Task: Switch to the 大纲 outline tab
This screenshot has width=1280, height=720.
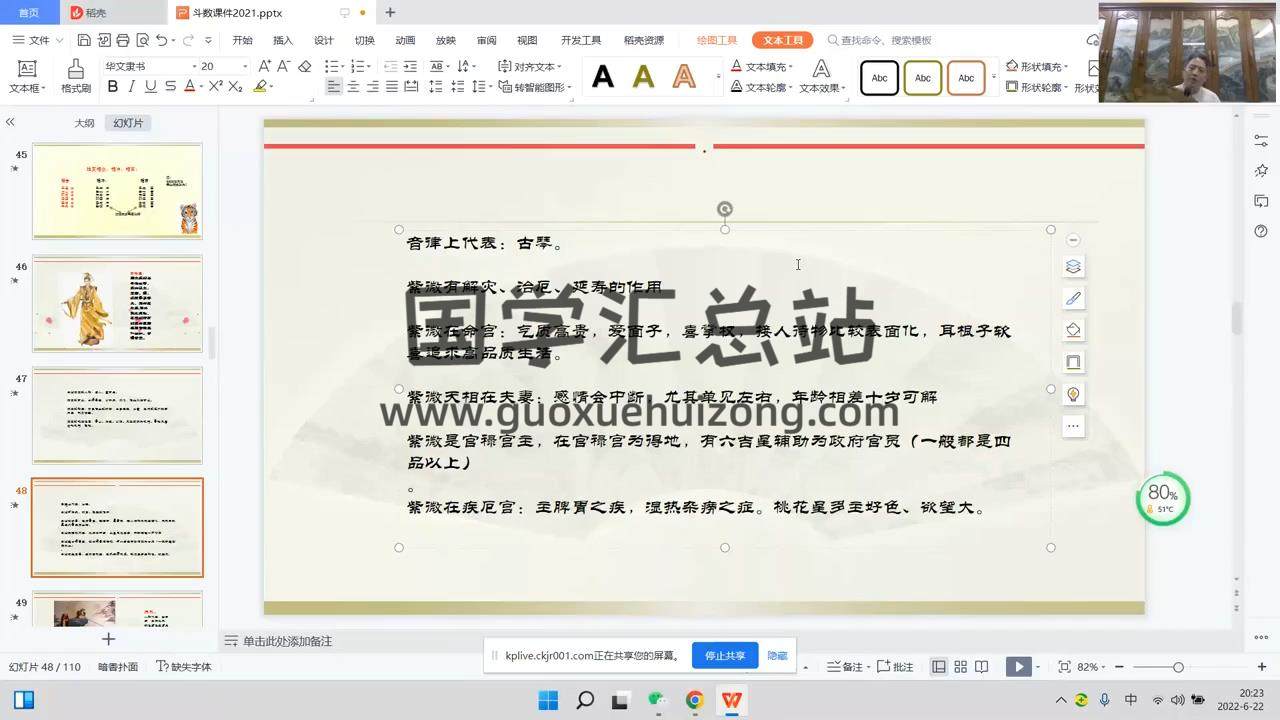Action: [x=84, y=123]
